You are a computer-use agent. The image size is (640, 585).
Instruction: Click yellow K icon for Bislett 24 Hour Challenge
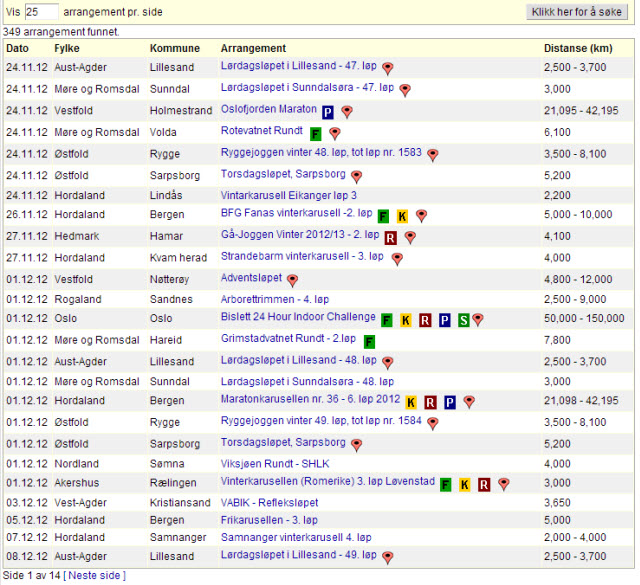point(406,320)
